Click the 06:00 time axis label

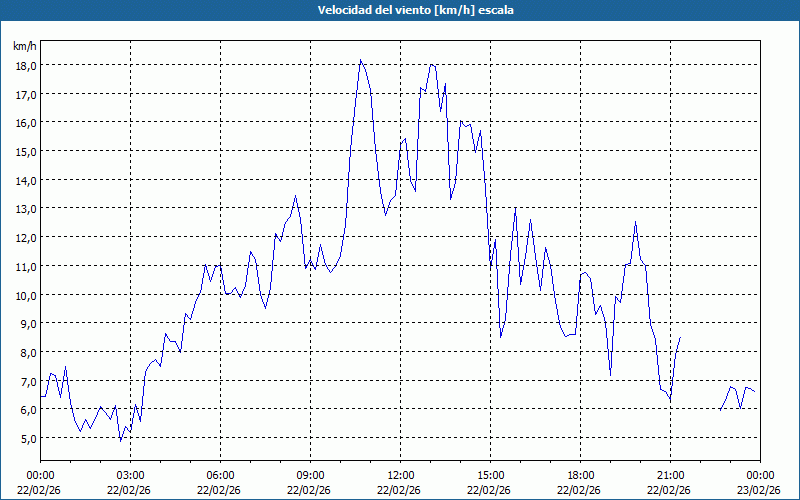pyautogui.click(x=220, y=476)
